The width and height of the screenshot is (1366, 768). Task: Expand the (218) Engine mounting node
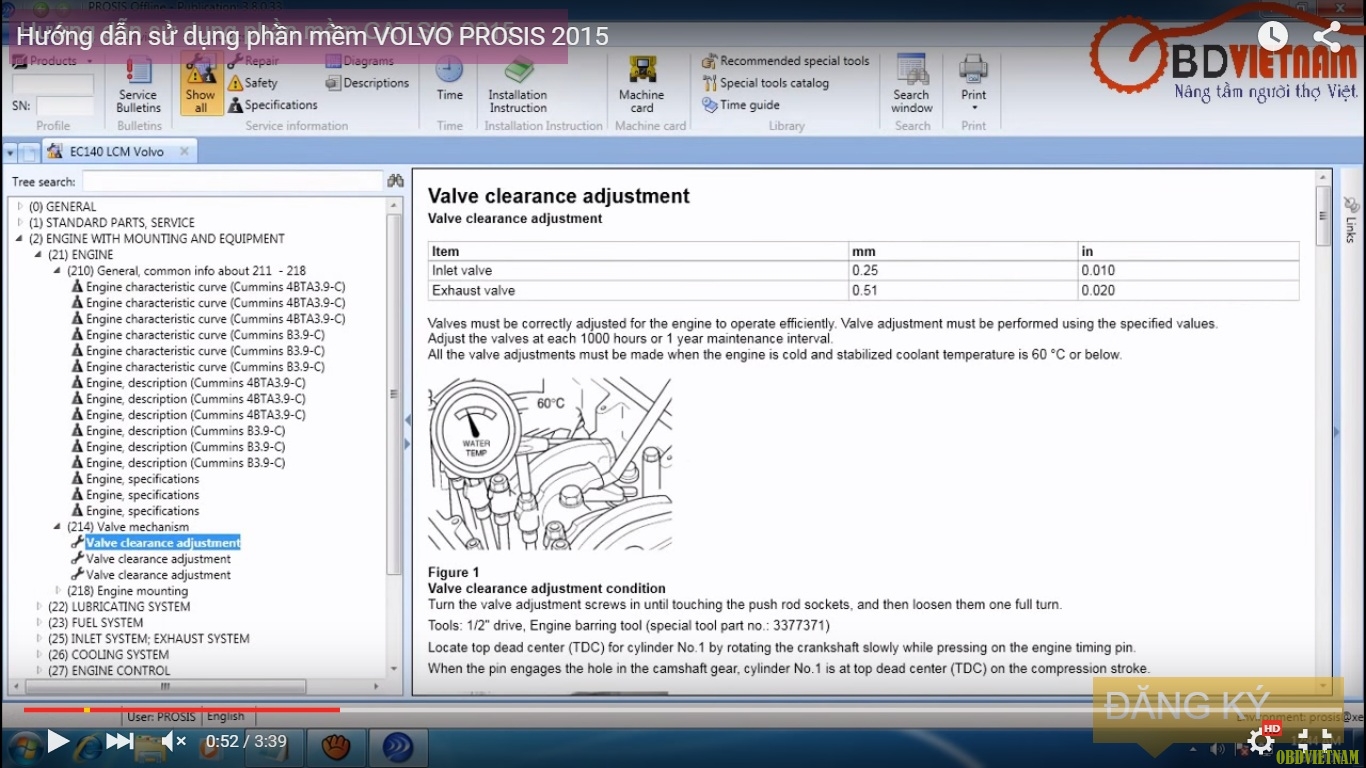[57, 591]
